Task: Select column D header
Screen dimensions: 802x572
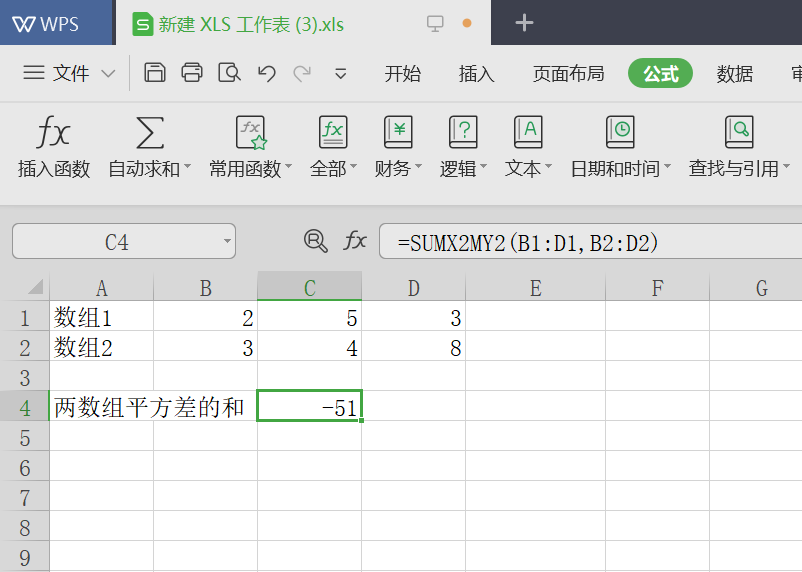Action: pyautogui.click(x=414, y=288)
